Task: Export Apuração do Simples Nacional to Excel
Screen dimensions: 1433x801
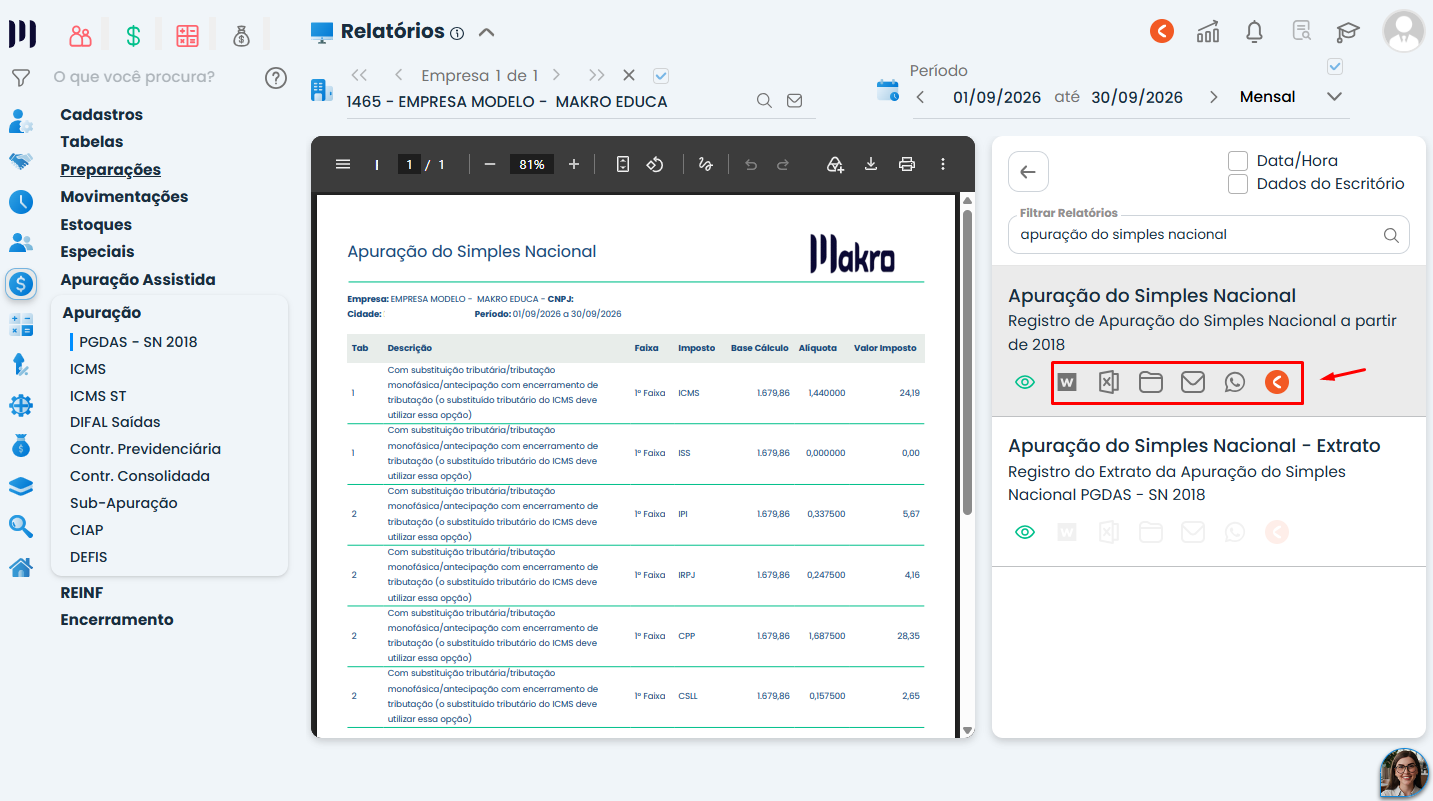Action: 1108,382
